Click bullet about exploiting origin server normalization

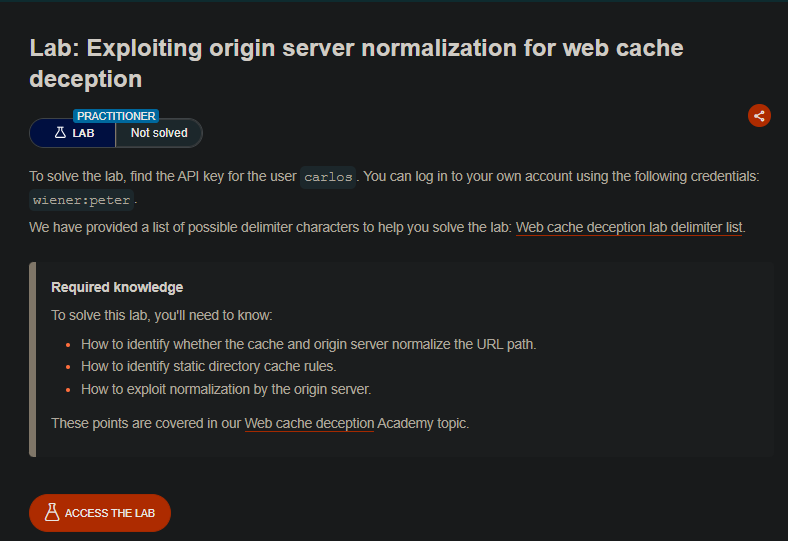[x=226, y=389]
